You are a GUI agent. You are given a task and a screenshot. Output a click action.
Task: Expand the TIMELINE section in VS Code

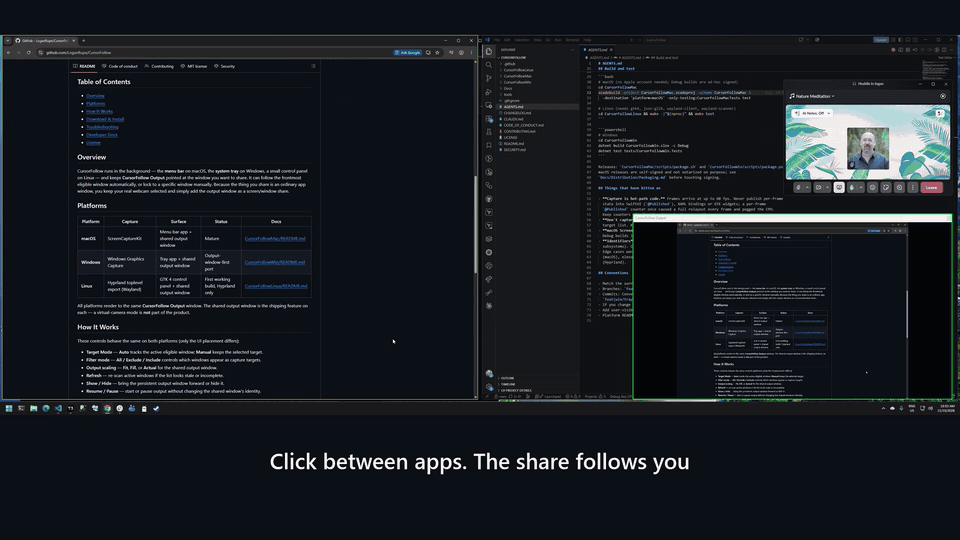[x=508, y=384]
